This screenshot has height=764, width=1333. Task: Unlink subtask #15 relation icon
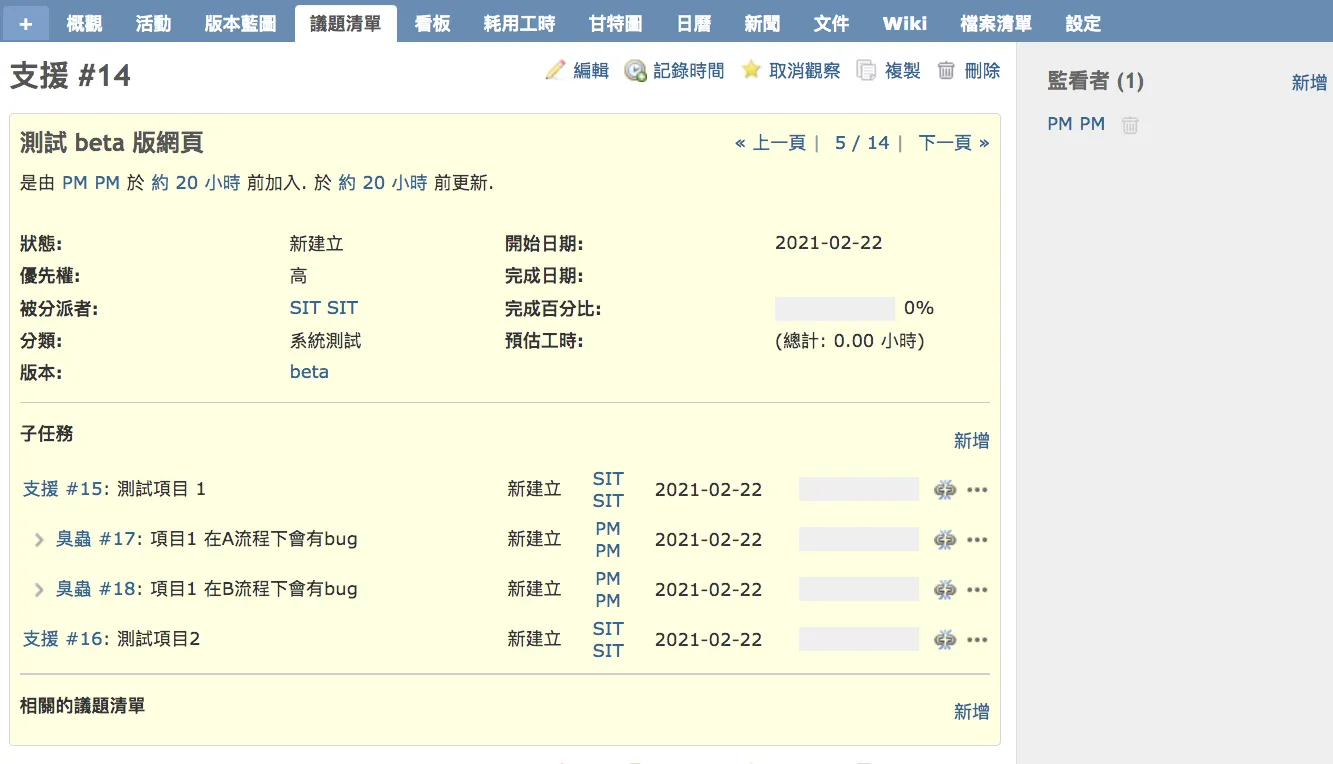click(x=945, y=490)
